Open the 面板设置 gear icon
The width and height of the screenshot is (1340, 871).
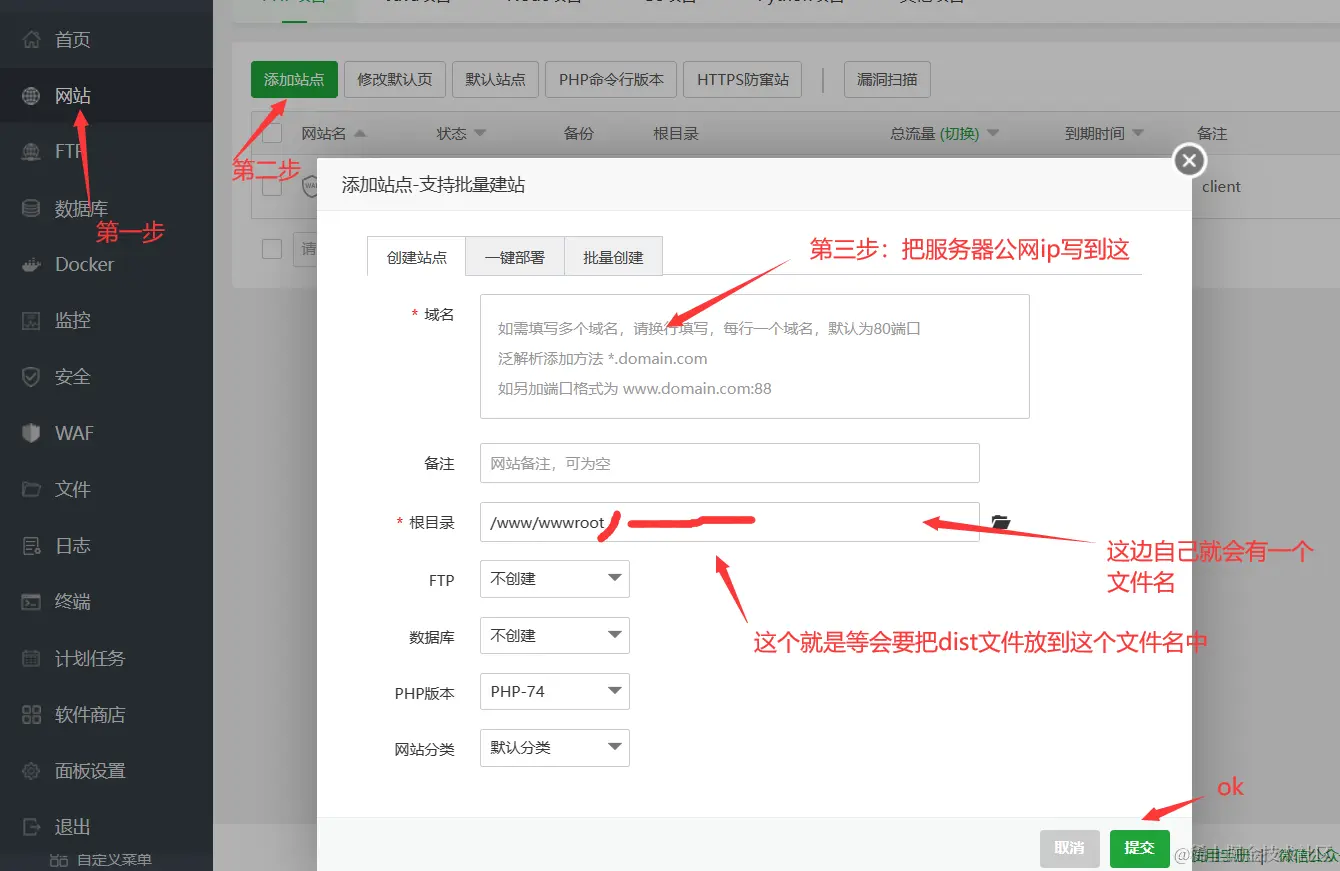tap(33, 771)
